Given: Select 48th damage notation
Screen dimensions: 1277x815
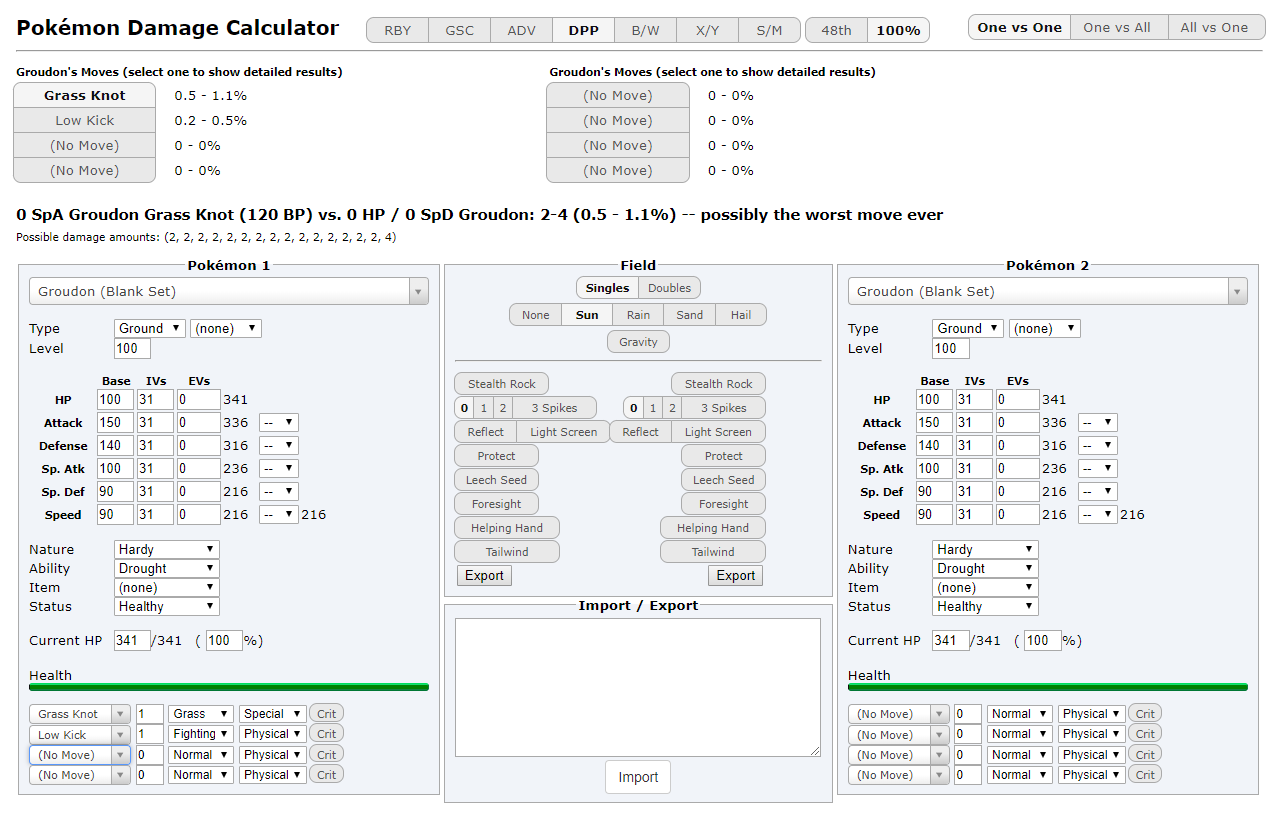Looking at the screenshot, I should (x=836, y=30).
